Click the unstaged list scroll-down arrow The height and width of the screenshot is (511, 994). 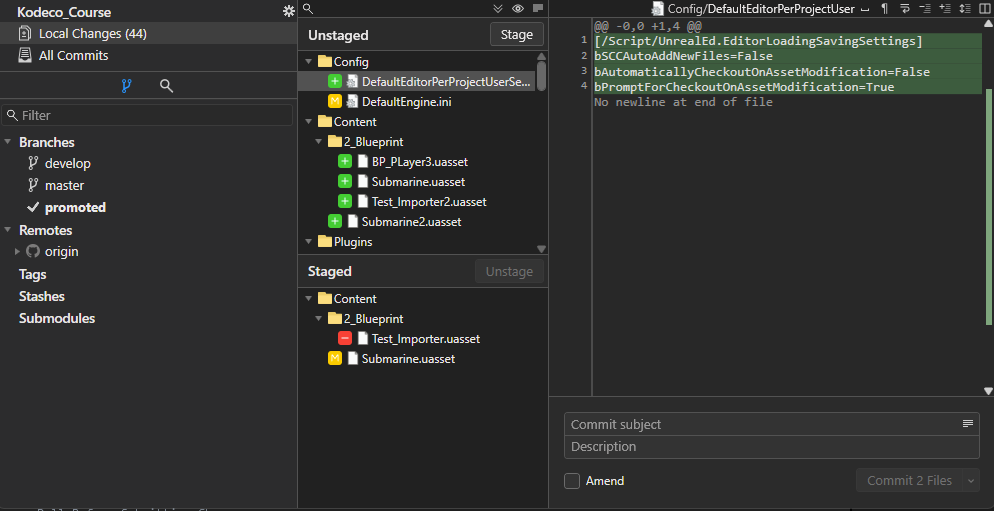(x=541, y=249)
